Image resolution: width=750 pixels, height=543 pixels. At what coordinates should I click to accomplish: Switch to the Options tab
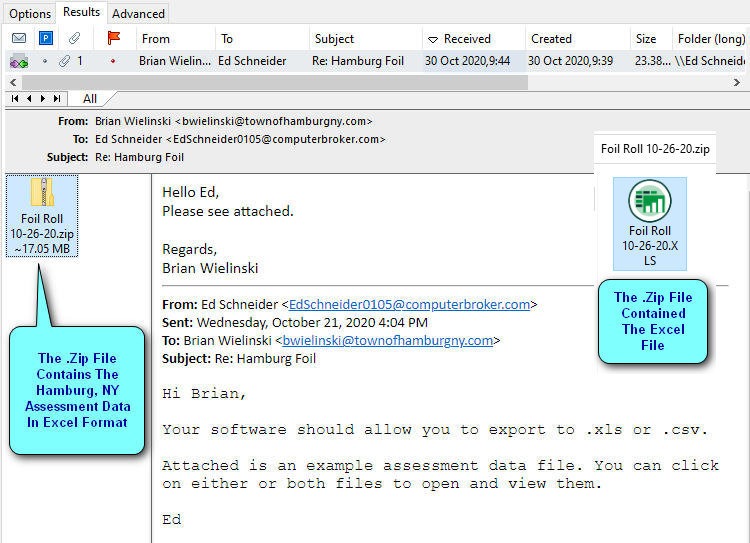(x=30, y=14)
